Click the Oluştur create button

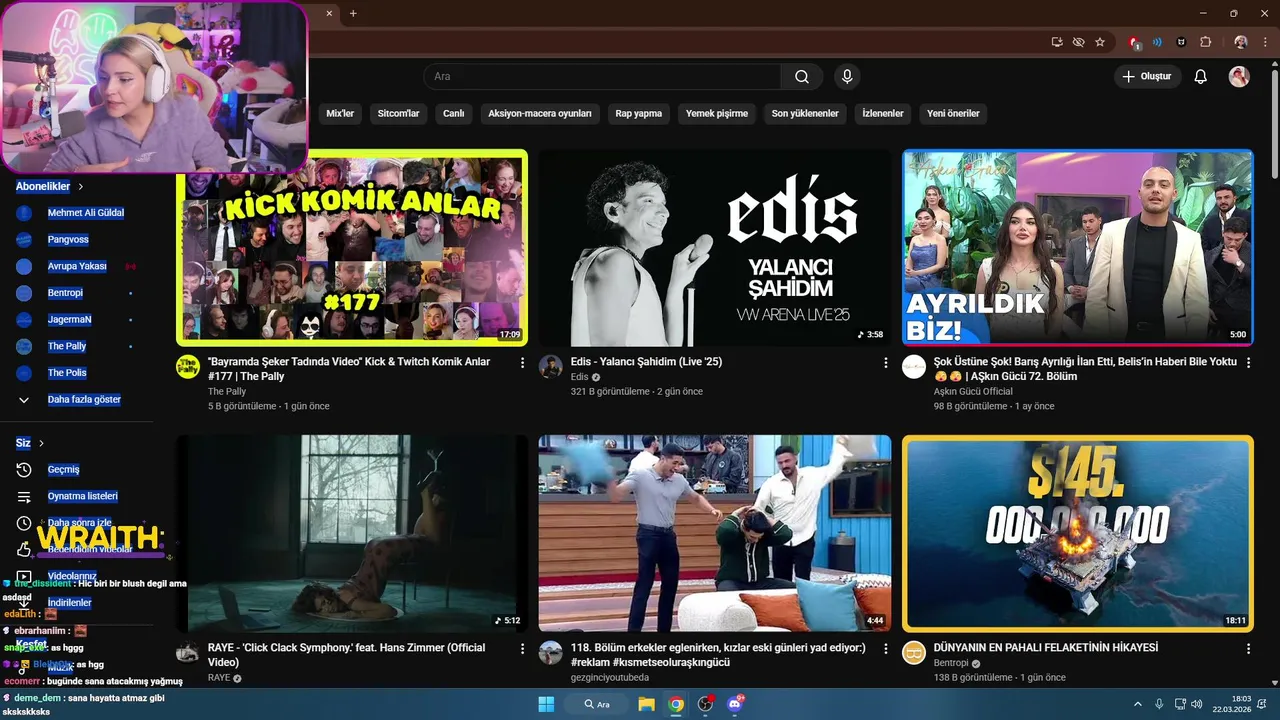(x=1148, y=77)
